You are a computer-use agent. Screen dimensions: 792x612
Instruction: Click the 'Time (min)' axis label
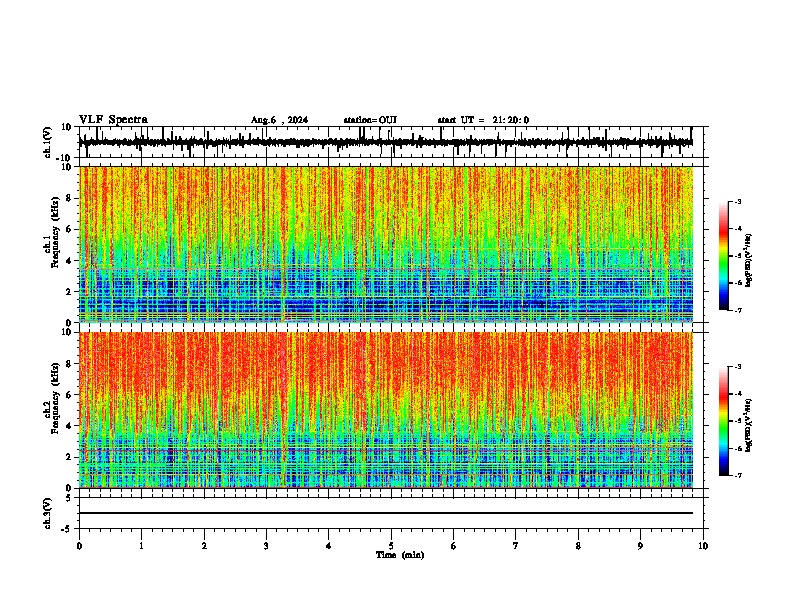pos(400,555)
